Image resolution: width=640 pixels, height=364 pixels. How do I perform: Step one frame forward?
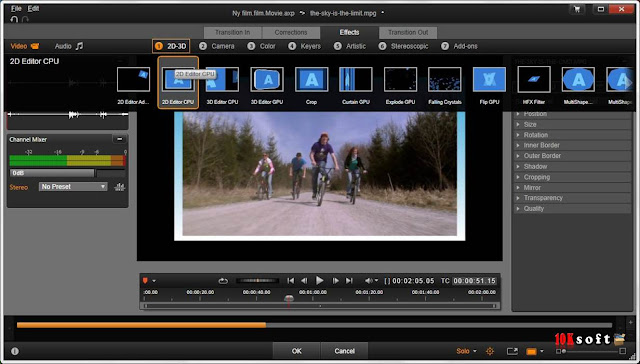(335, 281)
